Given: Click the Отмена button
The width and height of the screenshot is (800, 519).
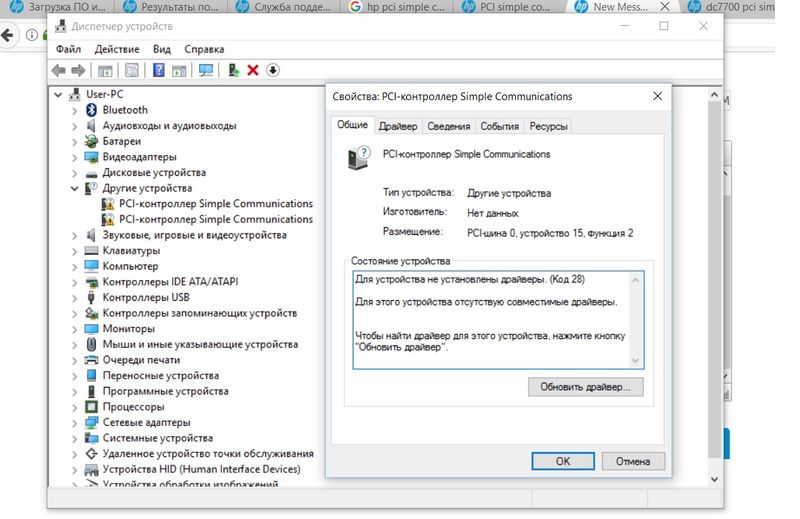Looking at the screenshot, I should coord(633,461).
